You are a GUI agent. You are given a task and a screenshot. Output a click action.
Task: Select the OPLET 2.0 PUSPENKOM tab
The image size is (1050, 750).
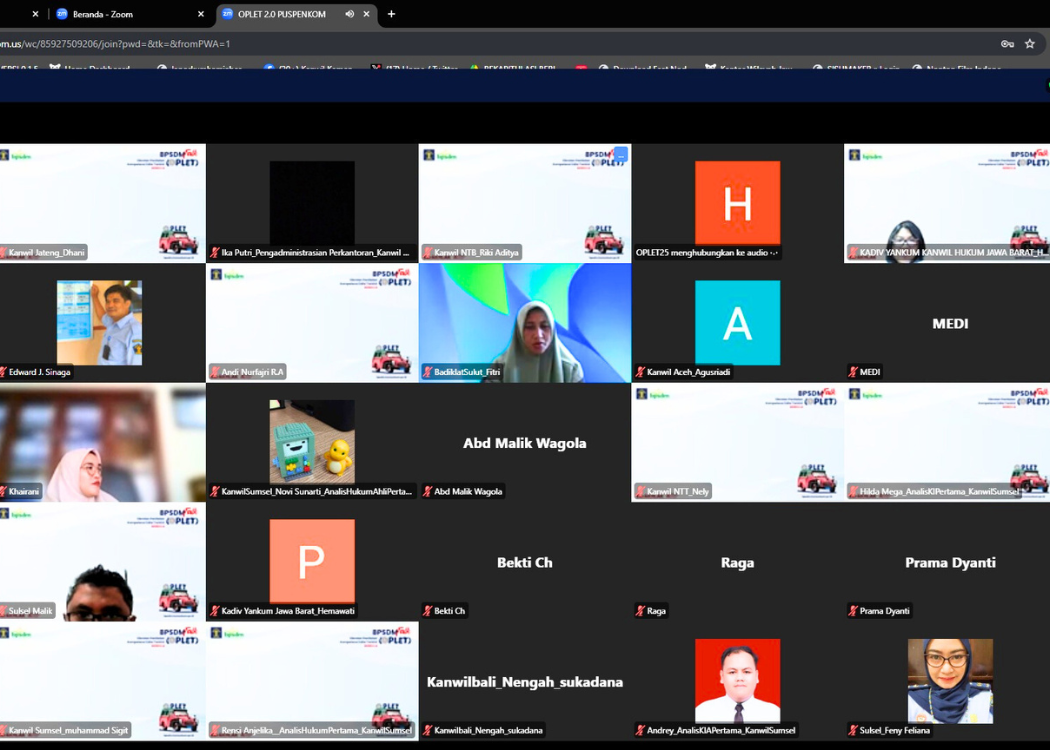tap(280, 14)
